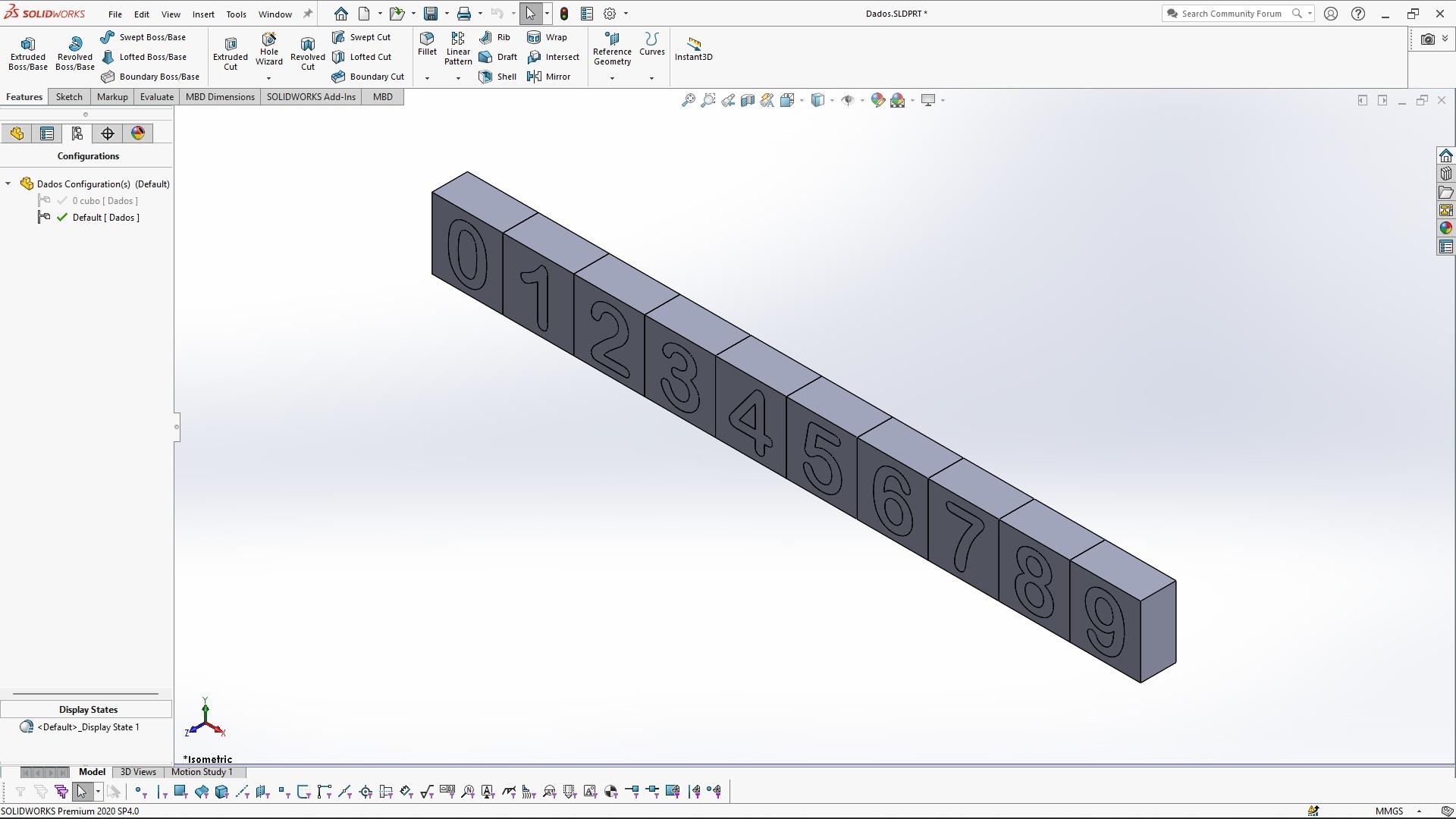Open Curves dropdown arrow

(651, 78)
